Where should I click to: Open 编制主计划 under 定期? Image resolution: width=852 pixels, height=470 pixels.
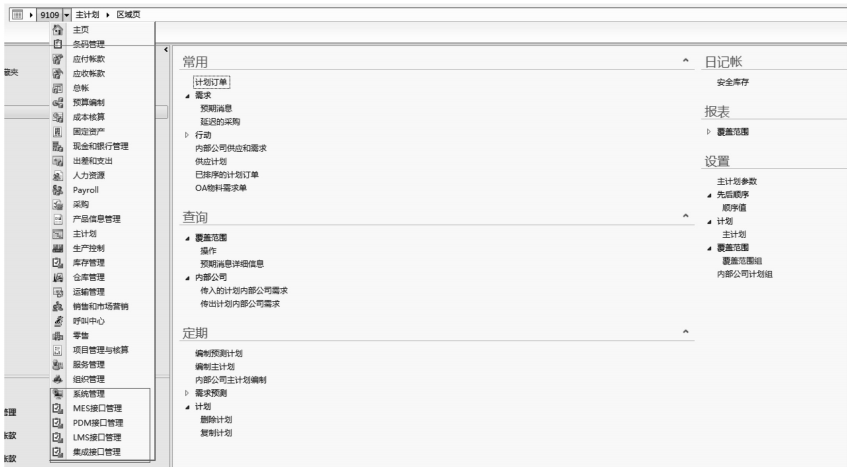tap(215, 367)
